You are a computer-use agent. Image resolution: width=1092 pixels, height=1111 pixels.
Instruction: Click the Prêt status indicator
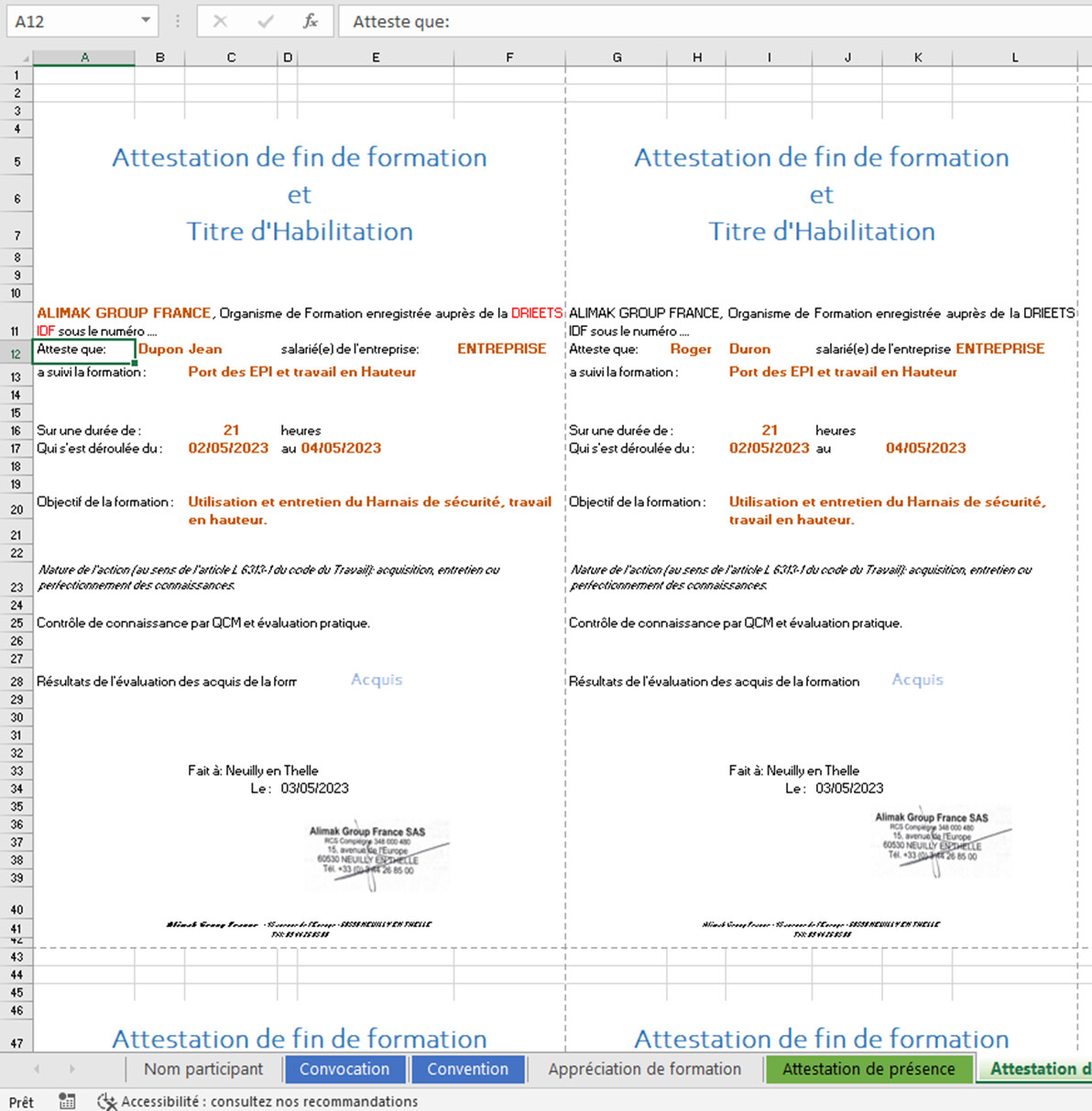21,1102
